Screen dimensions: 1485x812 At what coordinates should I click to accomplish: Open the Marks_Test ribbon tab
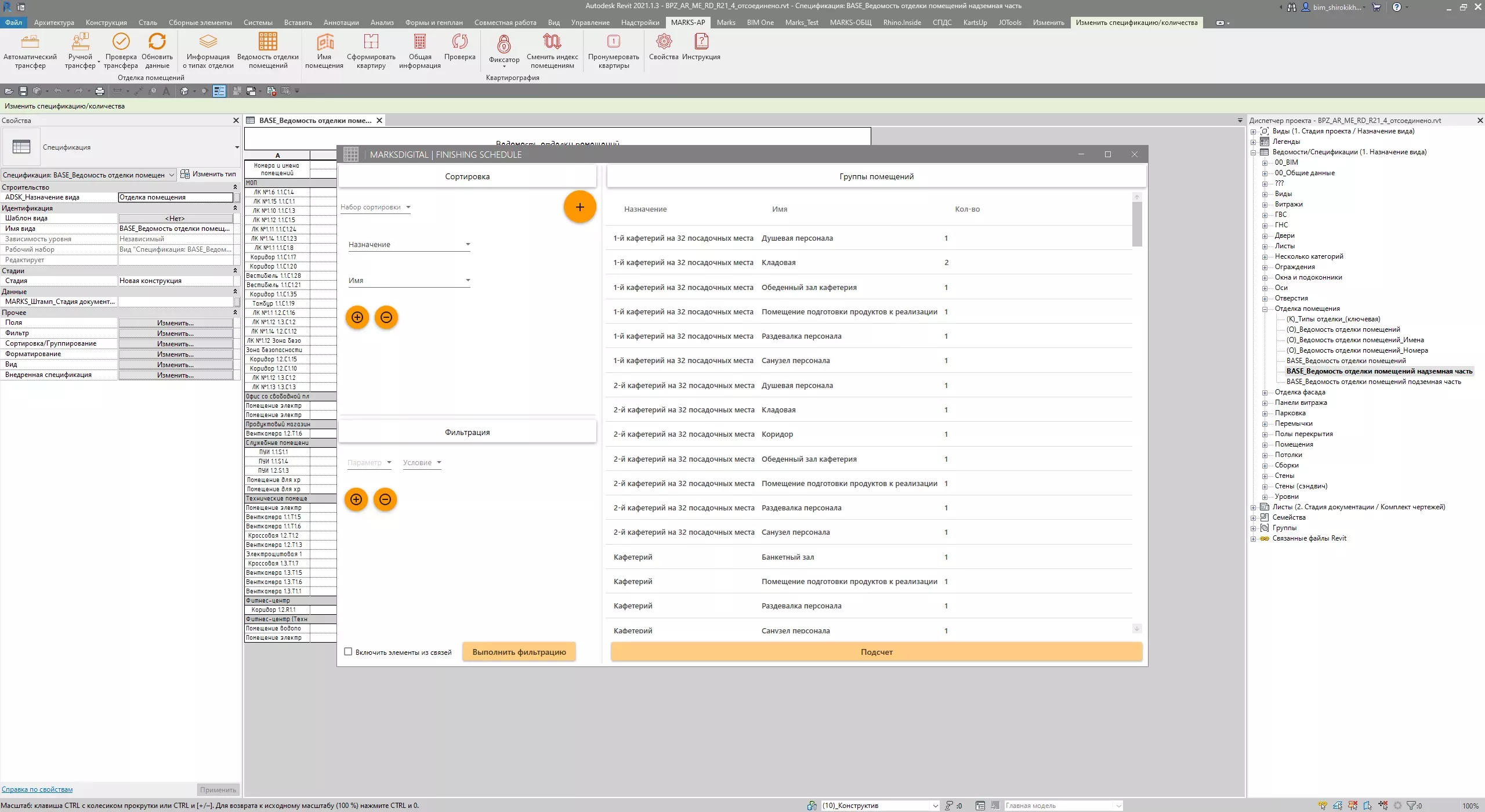point(801,23)
